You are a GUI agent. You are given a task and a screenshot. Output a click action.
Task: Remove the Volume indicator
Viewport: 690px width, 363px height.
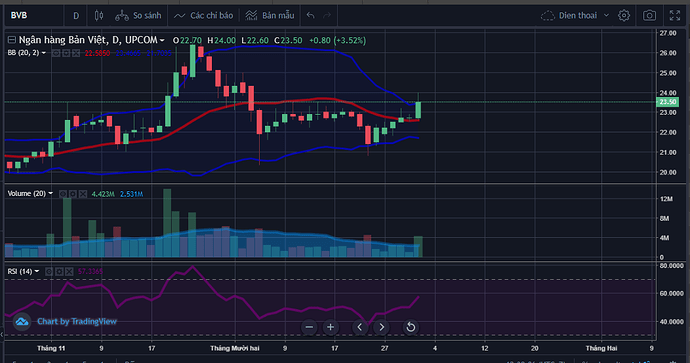[x=83, y=194]
